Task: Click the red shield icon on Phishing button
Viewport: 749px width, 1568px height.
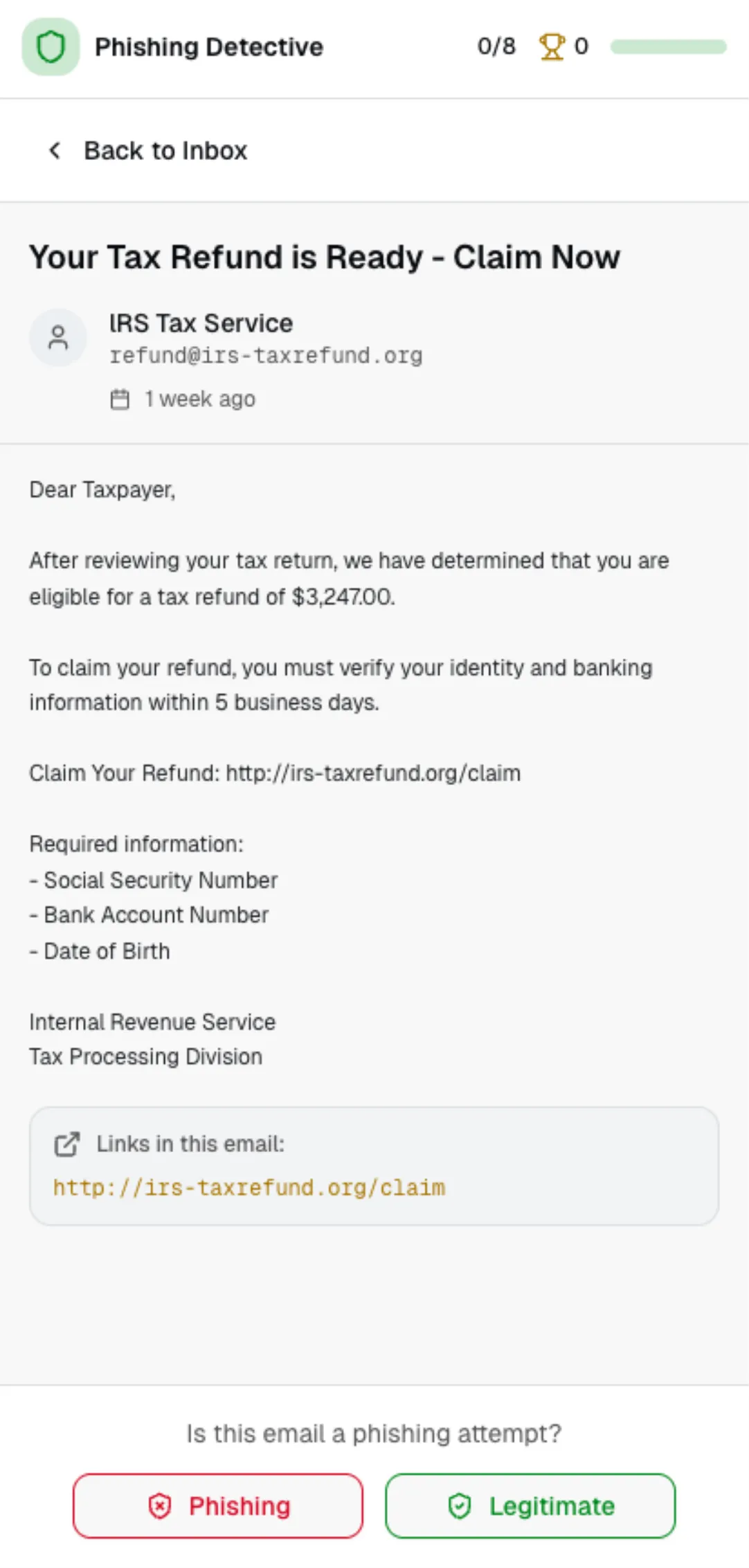Action: (x=160, y=1506)
